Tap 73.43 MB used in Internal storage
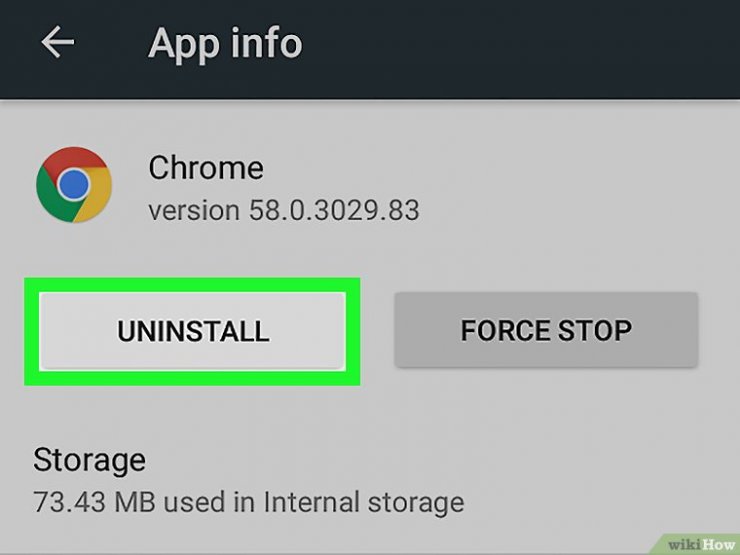 coord(249,502)
